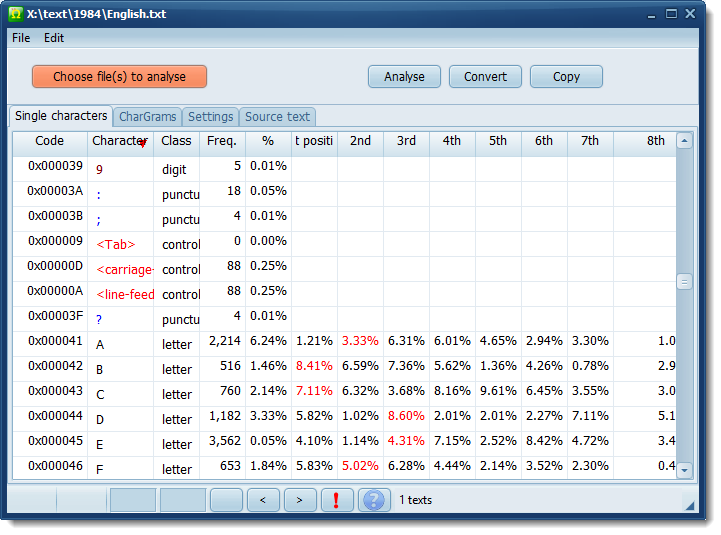721x535 pixels.
Task: Select the Single characters tab
Action: (61, 116)
